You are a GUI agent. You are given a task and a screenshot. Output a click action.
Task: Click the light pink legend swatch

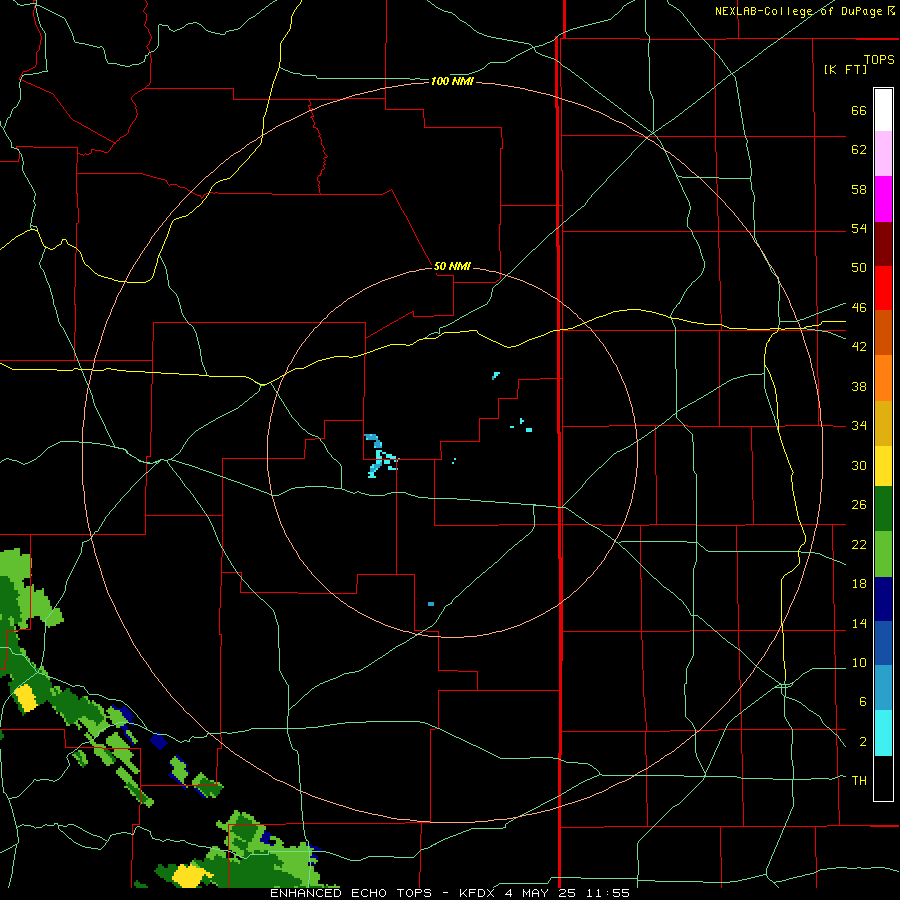pos(883,153)
